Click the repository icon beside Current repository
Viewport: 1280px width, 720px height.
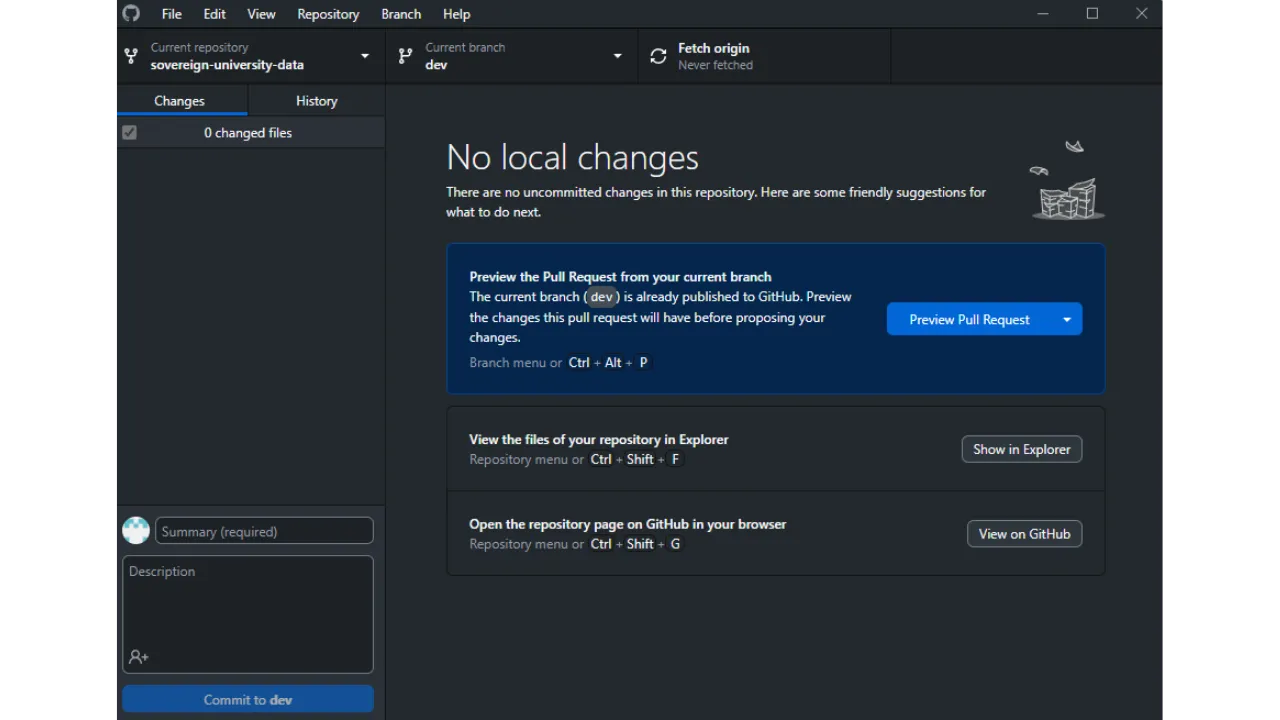[131, 56]
